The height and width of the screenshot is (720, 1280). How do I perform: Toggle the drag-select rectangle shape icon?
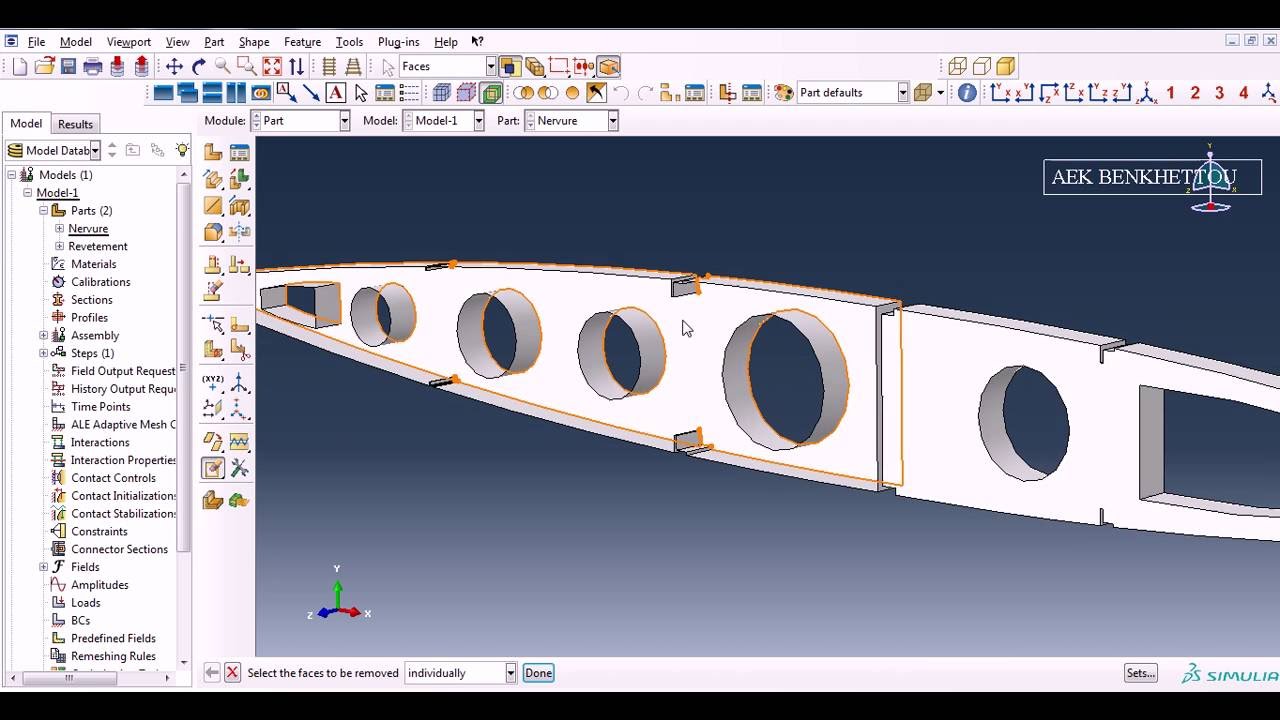[558, 66]
